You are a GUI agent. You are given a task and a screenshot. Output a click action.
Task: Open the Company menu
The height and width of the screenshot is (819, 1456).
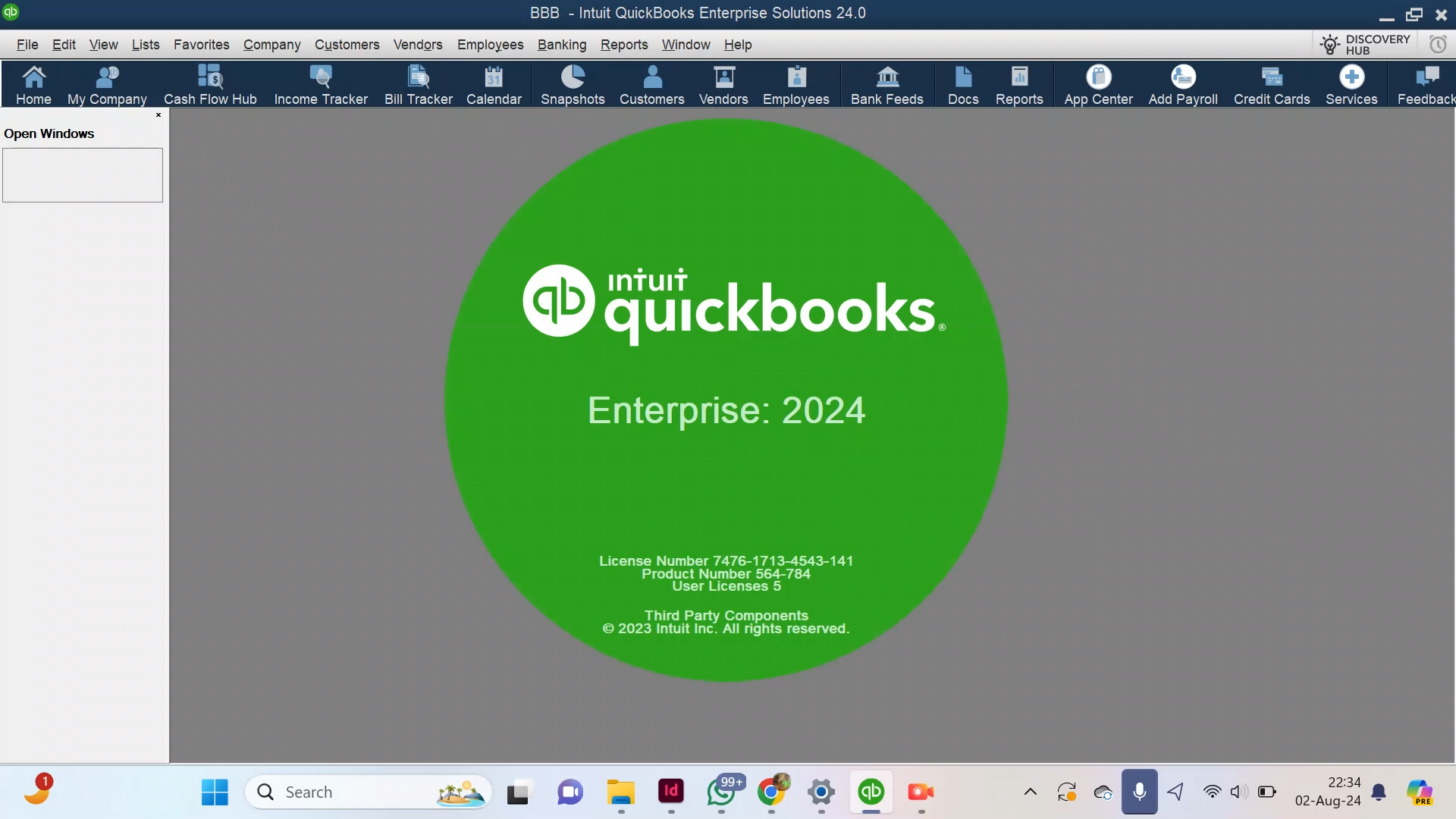tap(271, 45)
